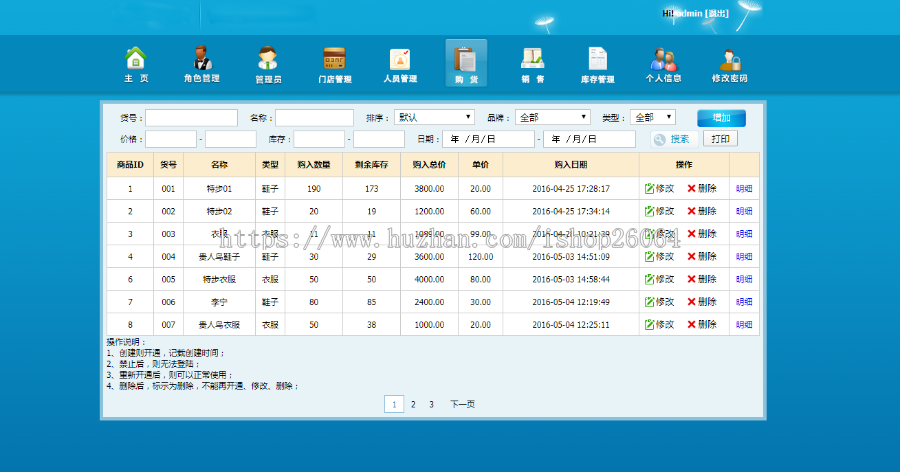This screenshot has height=472, width=900.
Task: View 明细 details for row 003
Action: (x=744, y=234)
